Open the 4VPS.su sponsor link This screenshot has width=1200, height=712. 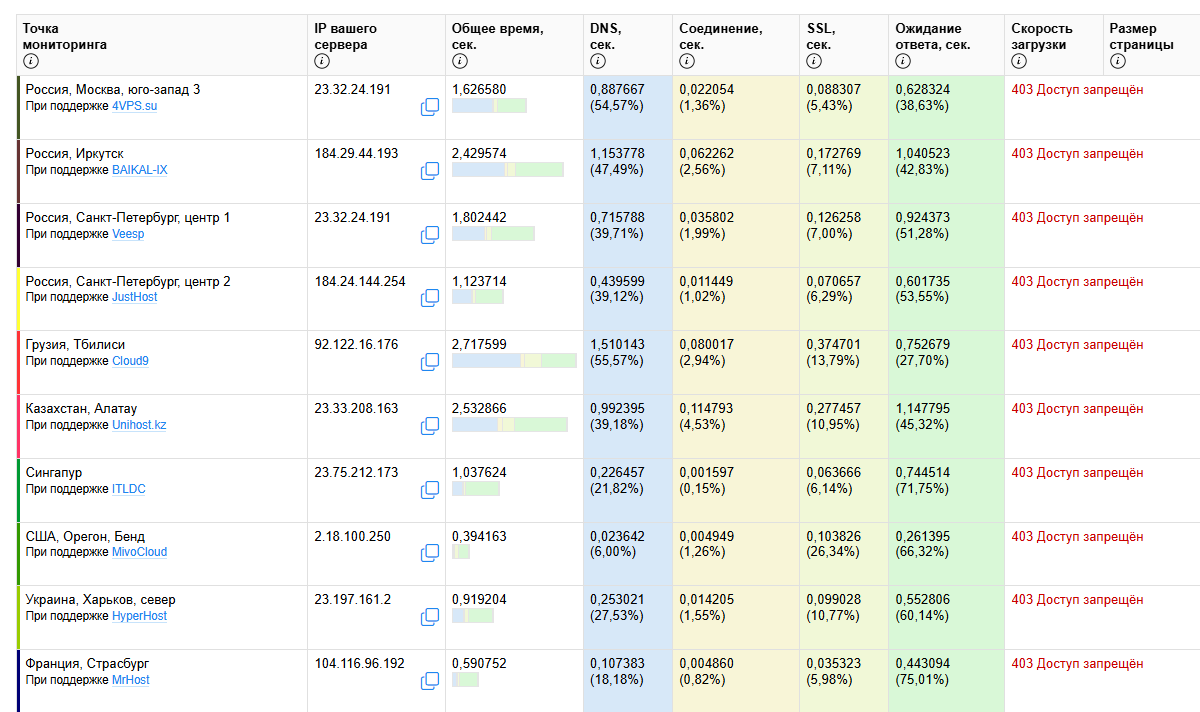coord(134,106)
